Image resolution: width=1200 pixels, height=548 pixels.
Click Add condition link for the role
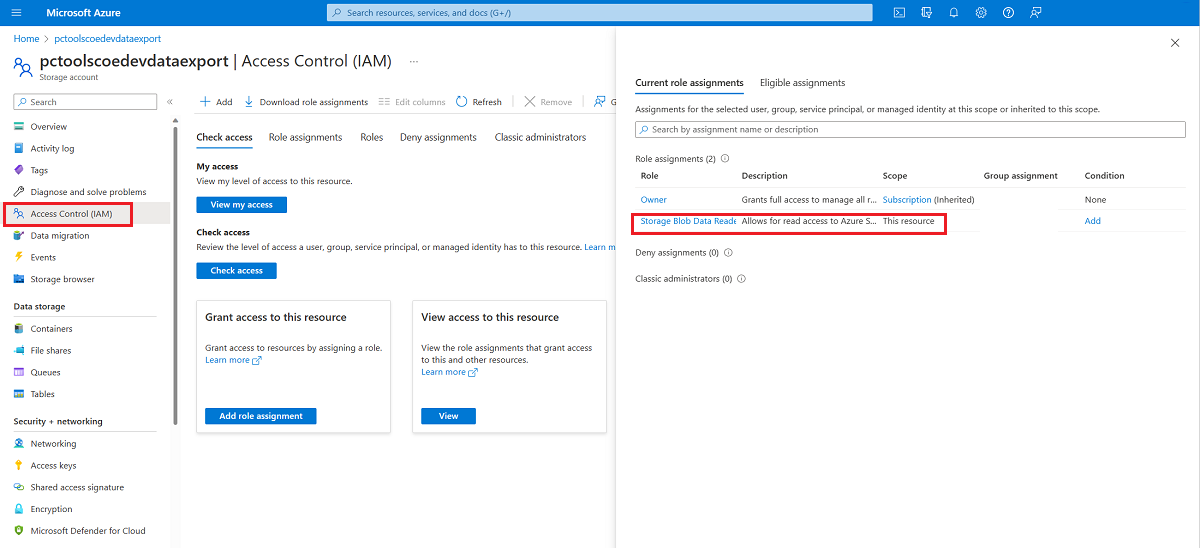pyautogui.click(x=1093, y=221)
